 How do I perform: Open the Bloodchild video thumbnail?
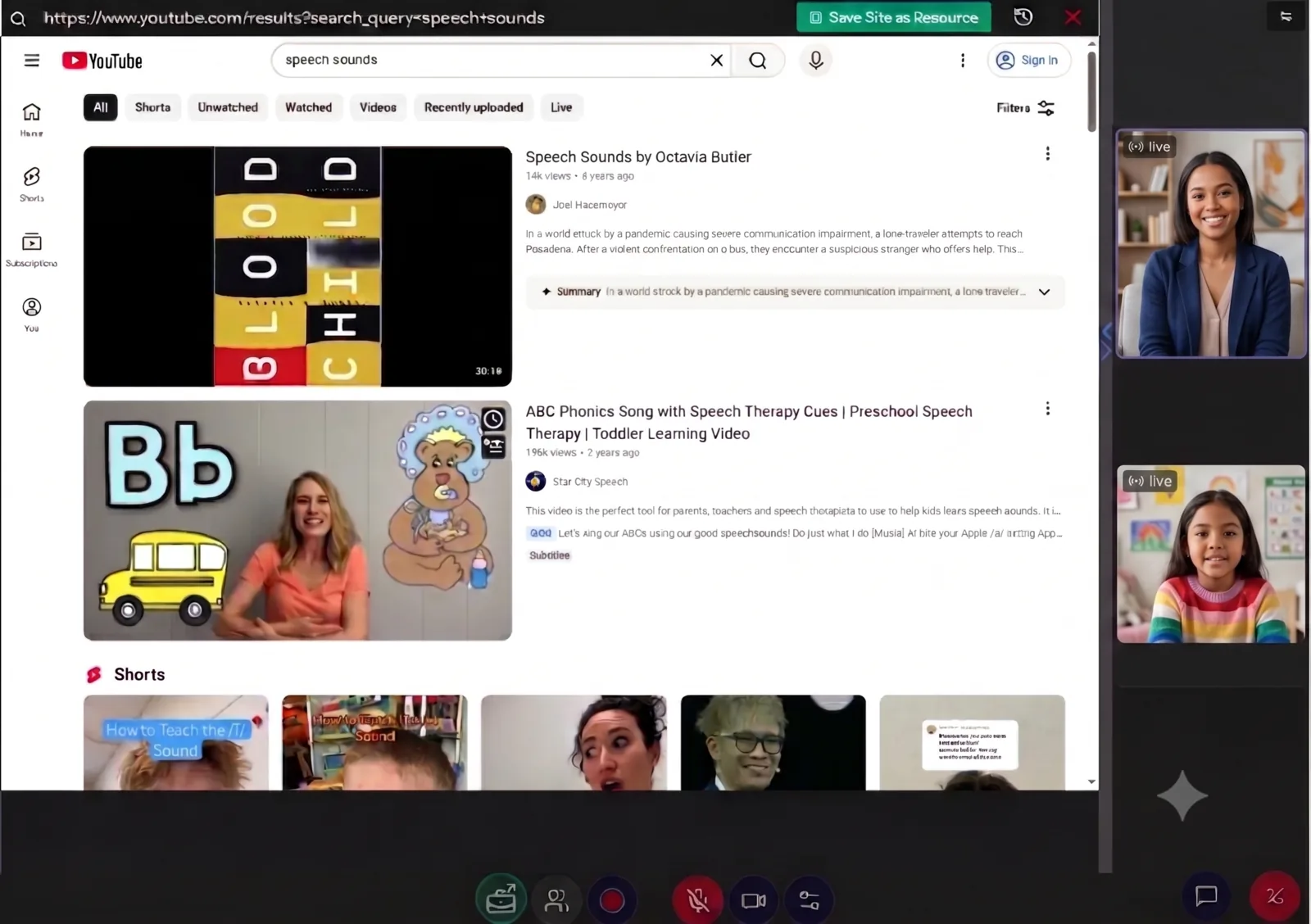(x=297, y=266)
